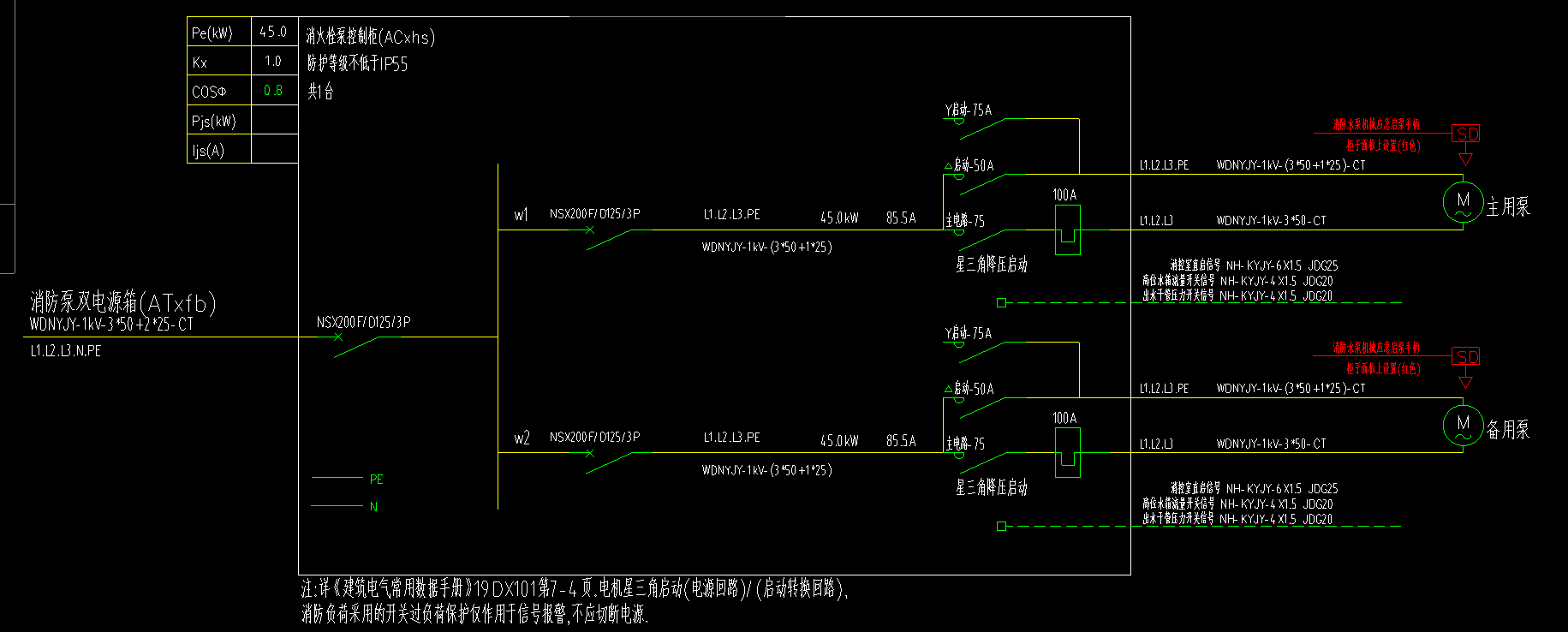Image resolution: width=1568 pixels, height=632 pixels.
Task: Select cable text WDNYJY-1kV-3*50+2*25-CT
Action: [x=111, y=325]
